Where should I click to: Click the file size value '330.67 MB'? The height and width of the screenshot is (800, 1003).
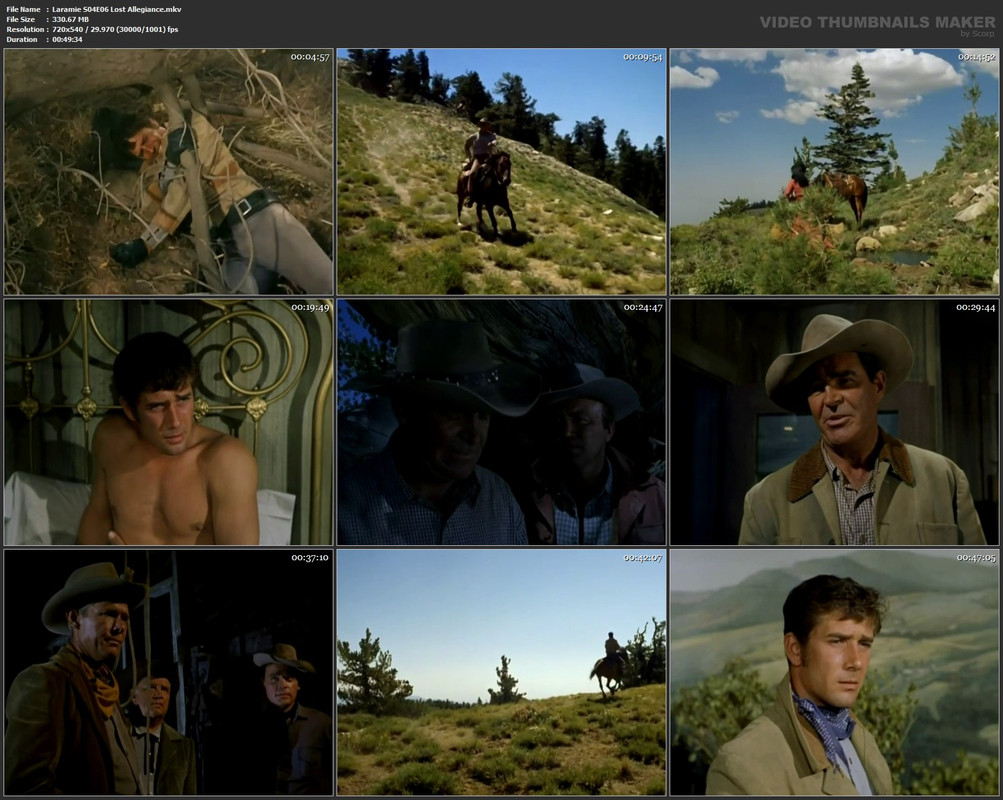click(x=71, y=20)
